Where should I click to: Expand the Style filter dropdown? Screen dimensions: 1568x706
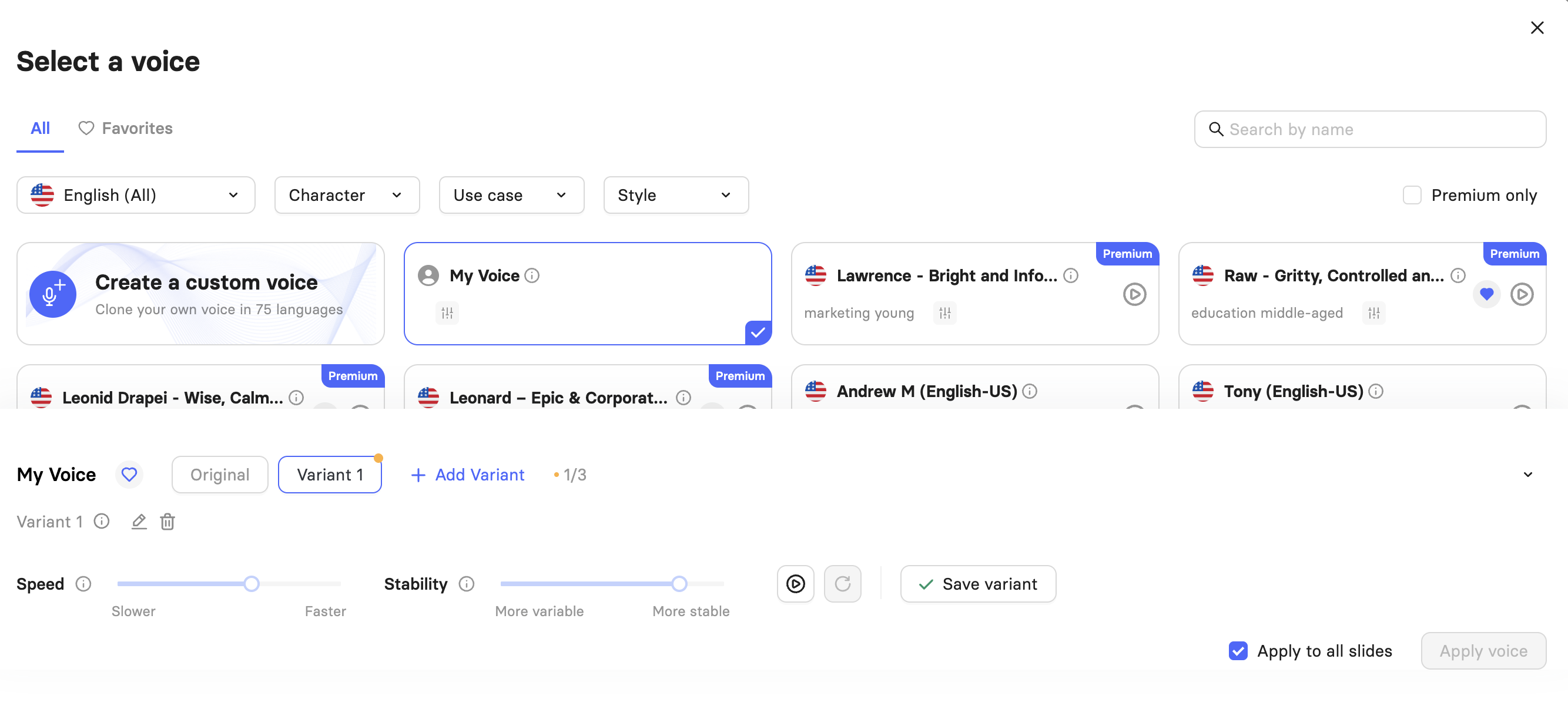tap(676, 195)
